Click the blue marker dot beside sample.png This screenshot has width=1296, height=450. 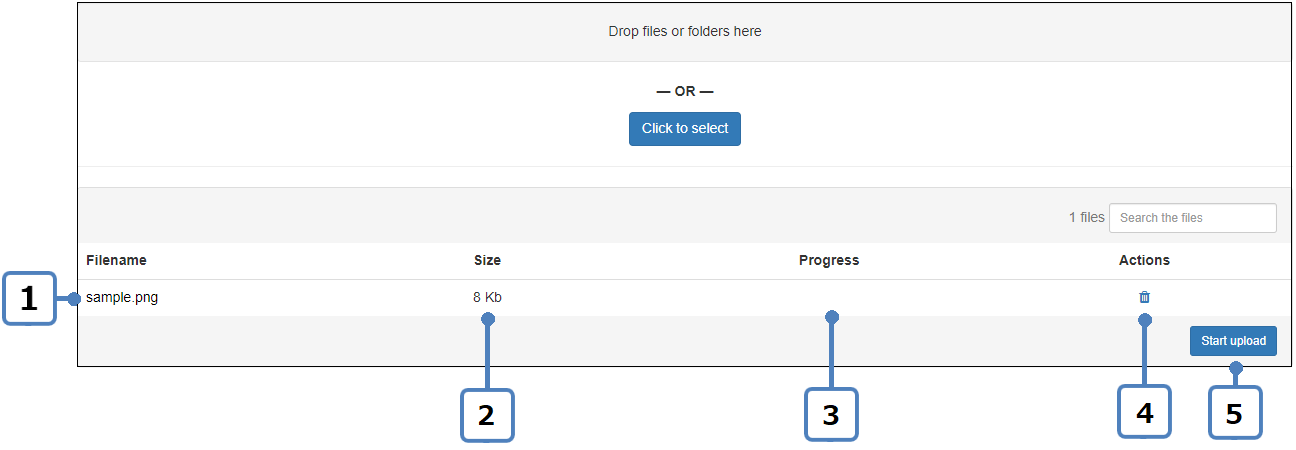74,298
